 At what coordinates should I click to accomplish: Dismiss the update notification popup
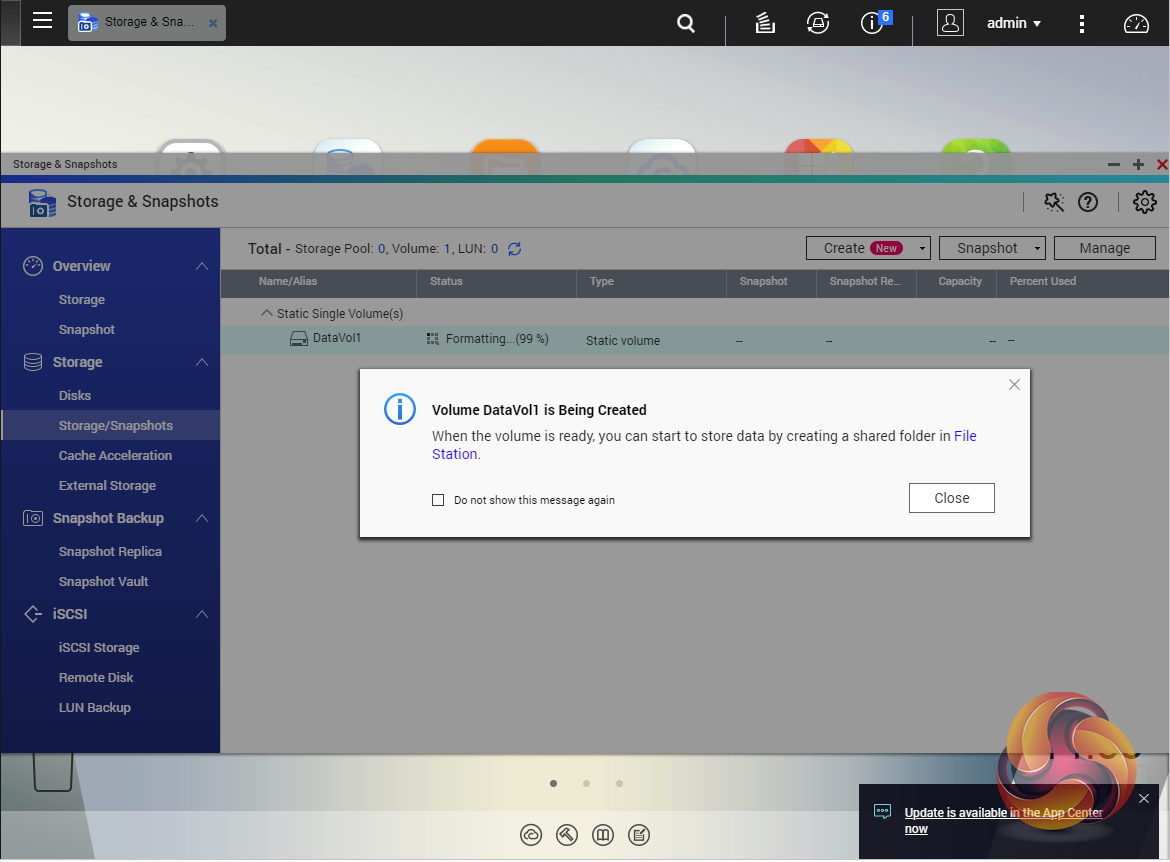[1143, 799]
